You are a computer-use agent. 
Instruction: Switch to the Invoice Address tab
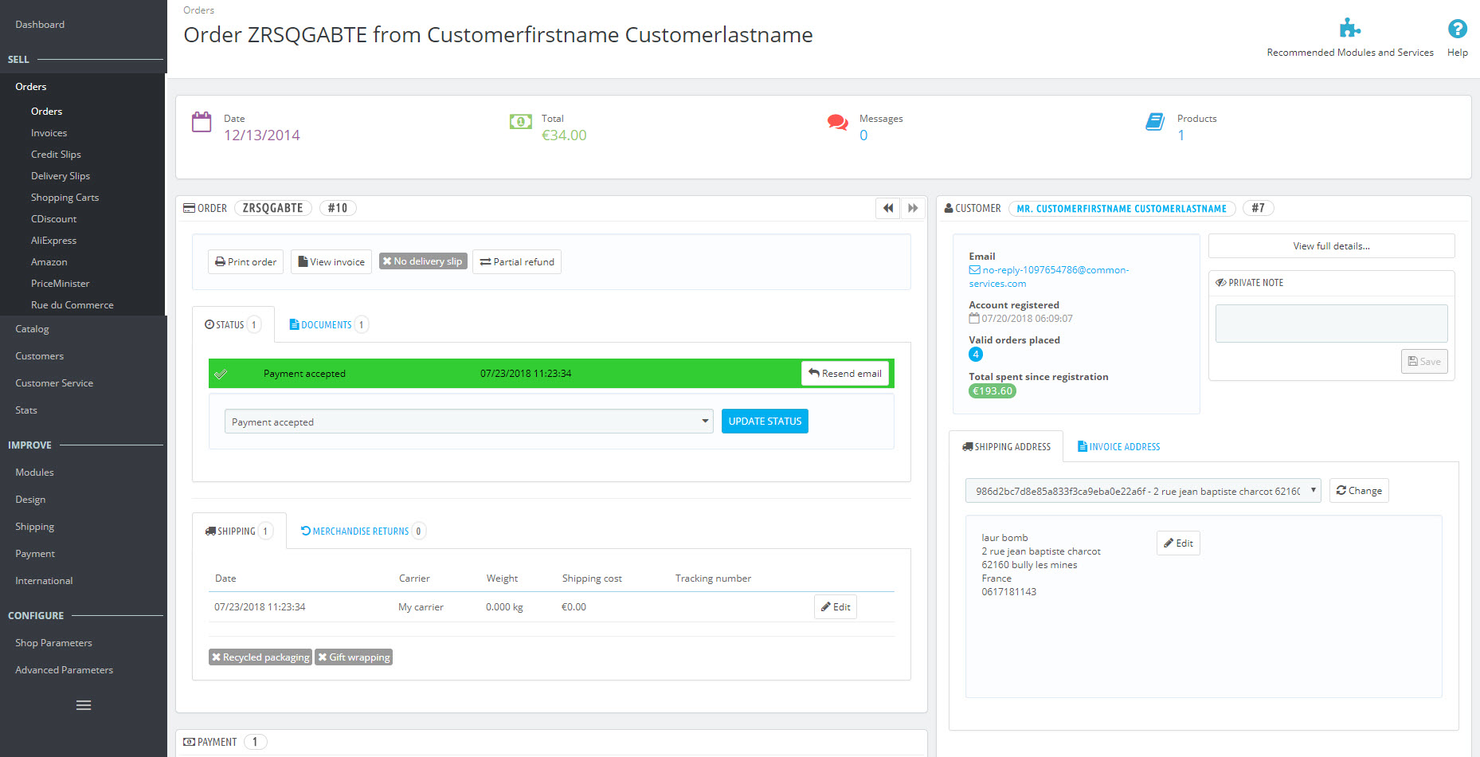1118,446
